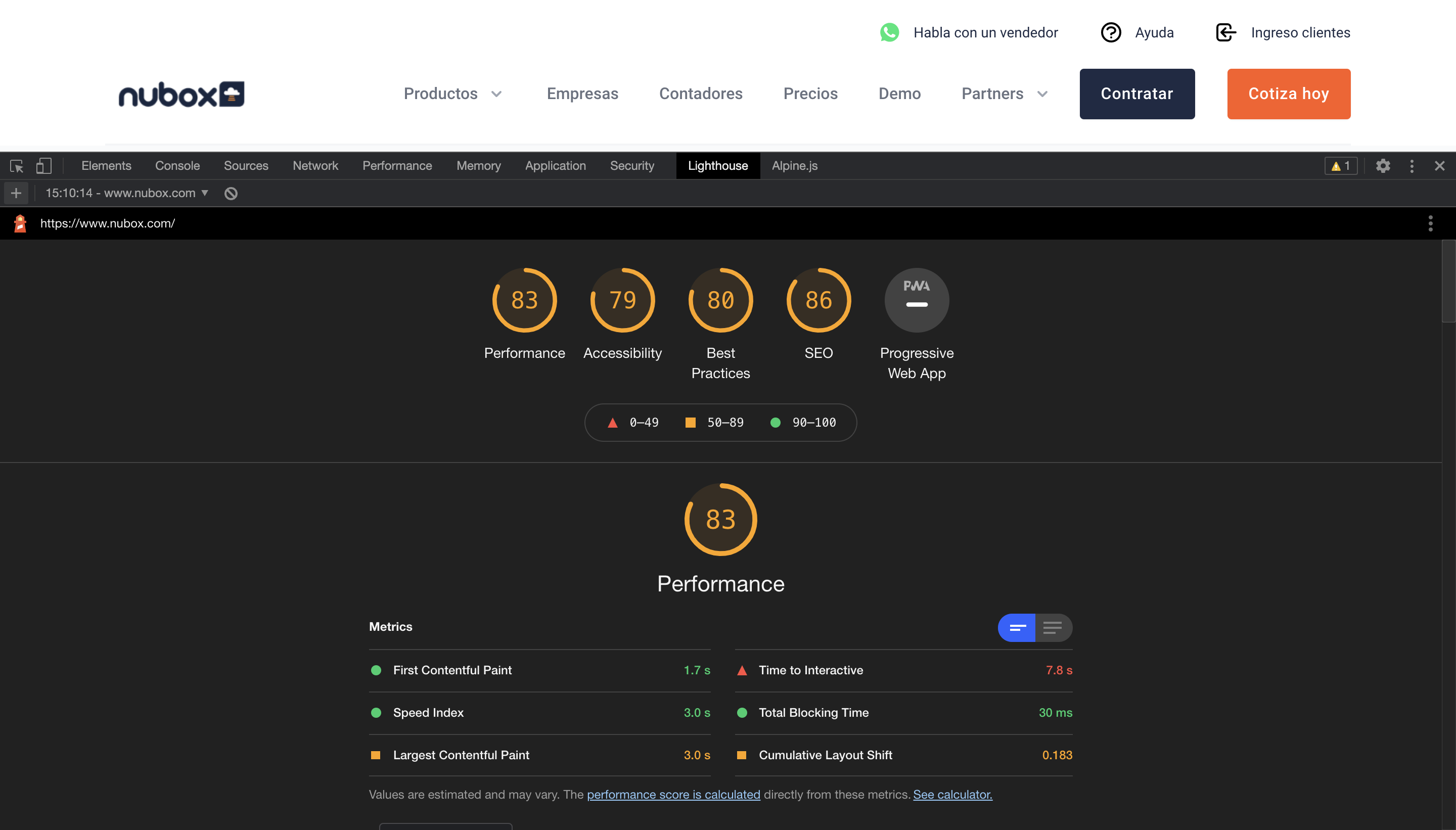Switch metrics to compact view
Screen dimensions: 1456x830
[x=1017, y=628]
